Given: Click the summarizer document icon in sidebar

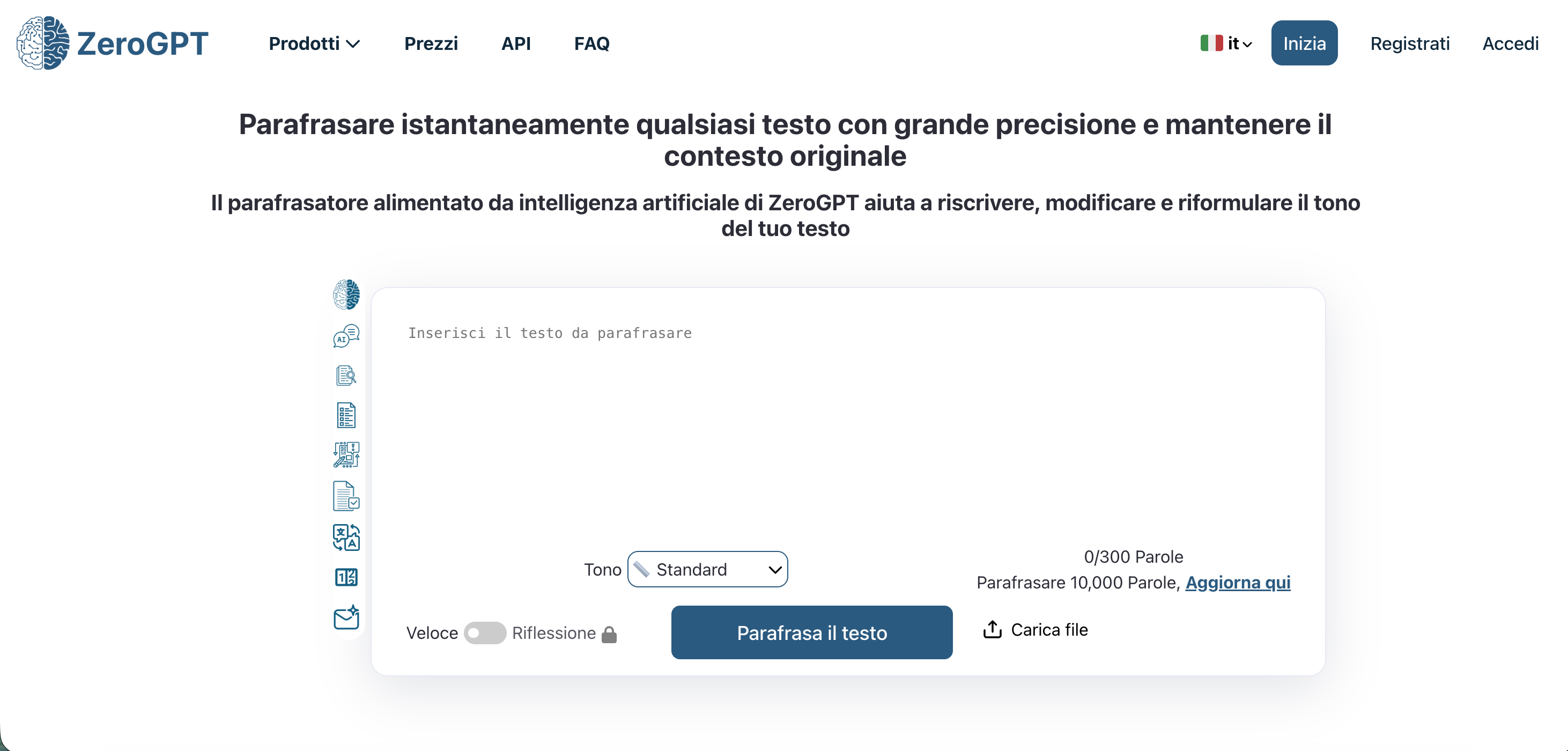Looking at the screenshot, I should [346, 415].
